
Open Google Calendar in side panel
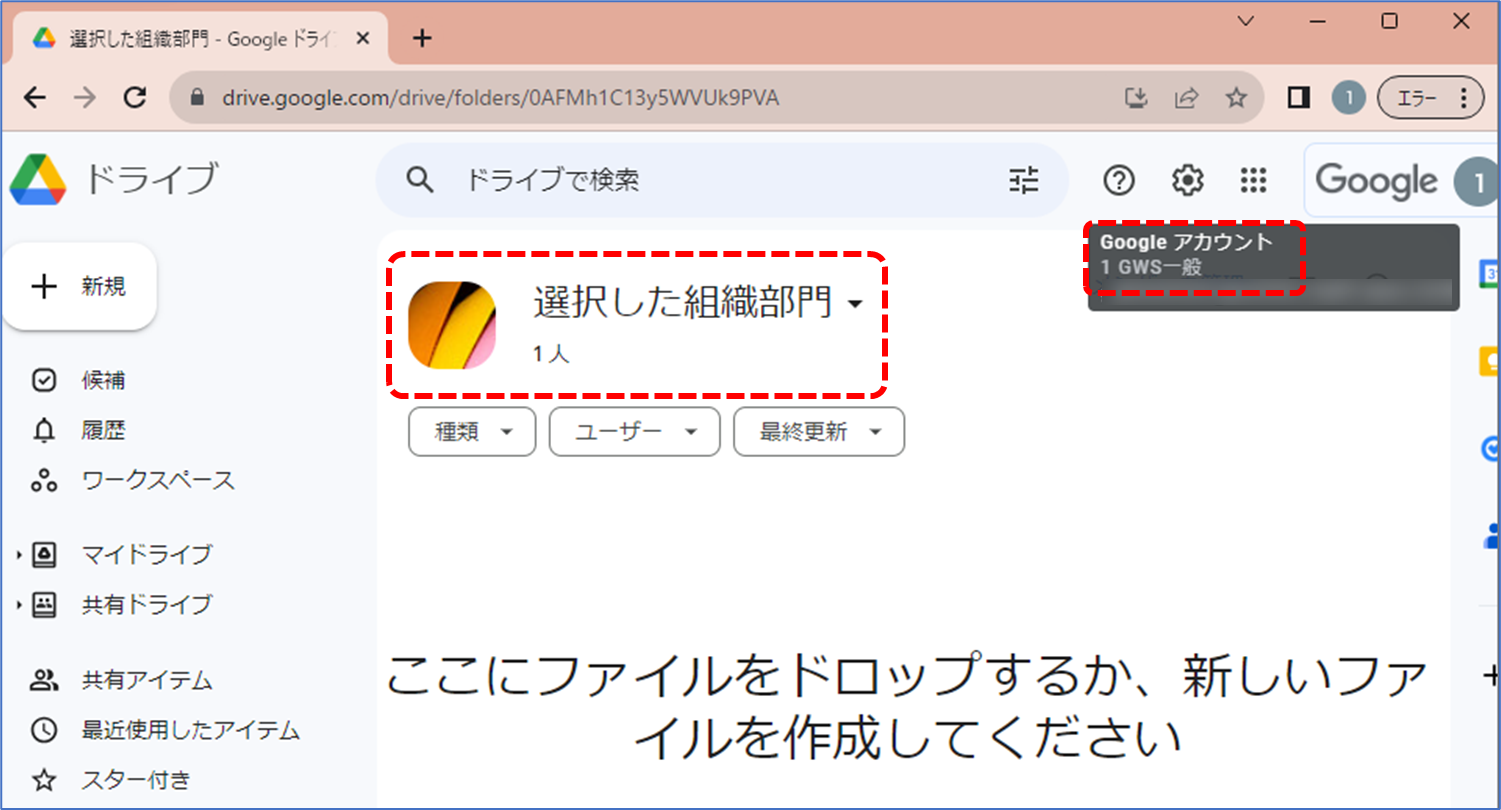[1490, 274]
